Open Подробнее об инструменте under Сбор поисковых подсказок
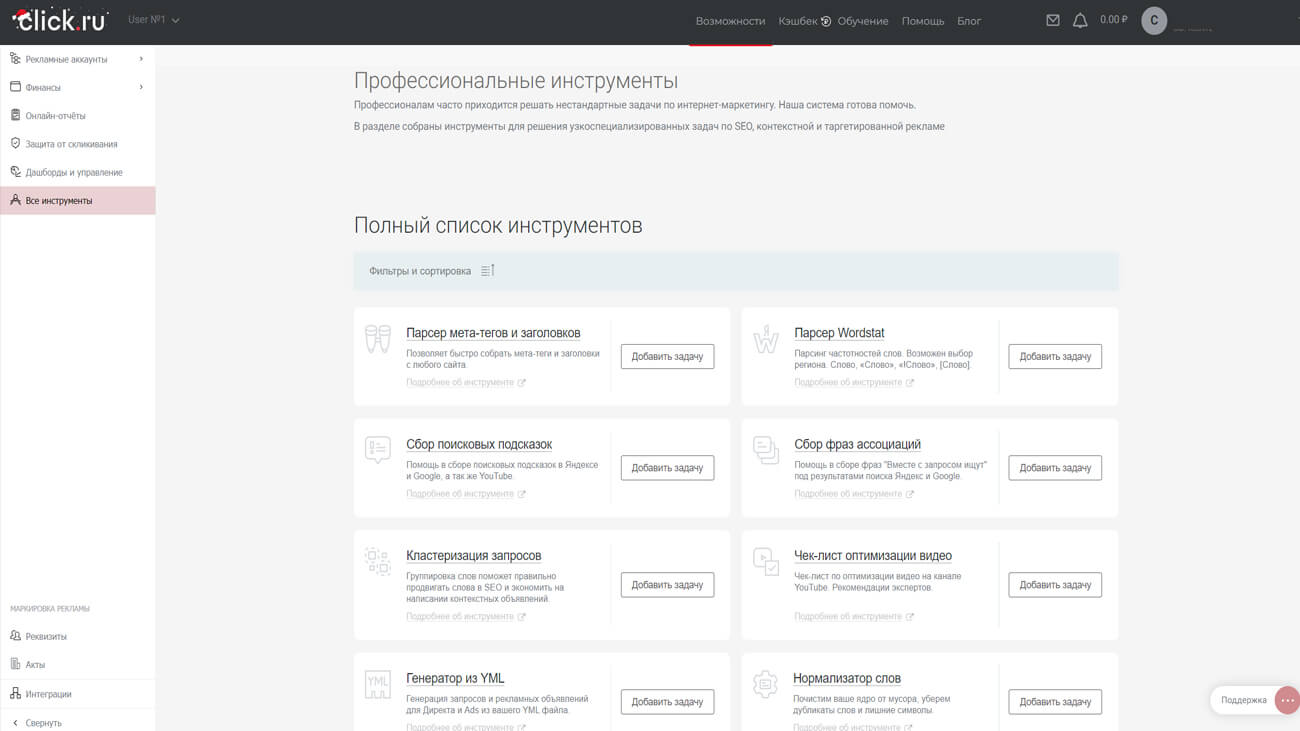This screenshot has height=731, width=1300. point(460,494)
